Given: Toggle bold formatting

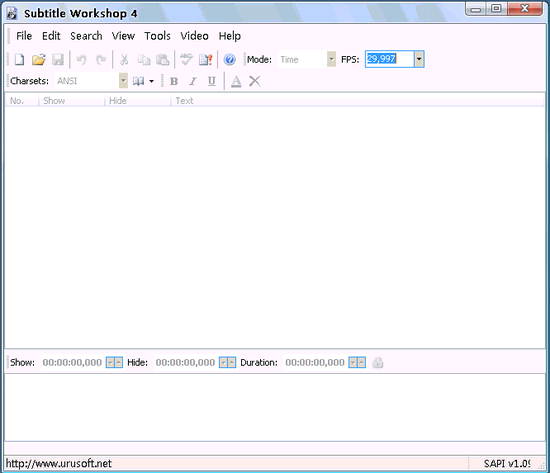Looking at the screenshot, I should click(174, 81).
